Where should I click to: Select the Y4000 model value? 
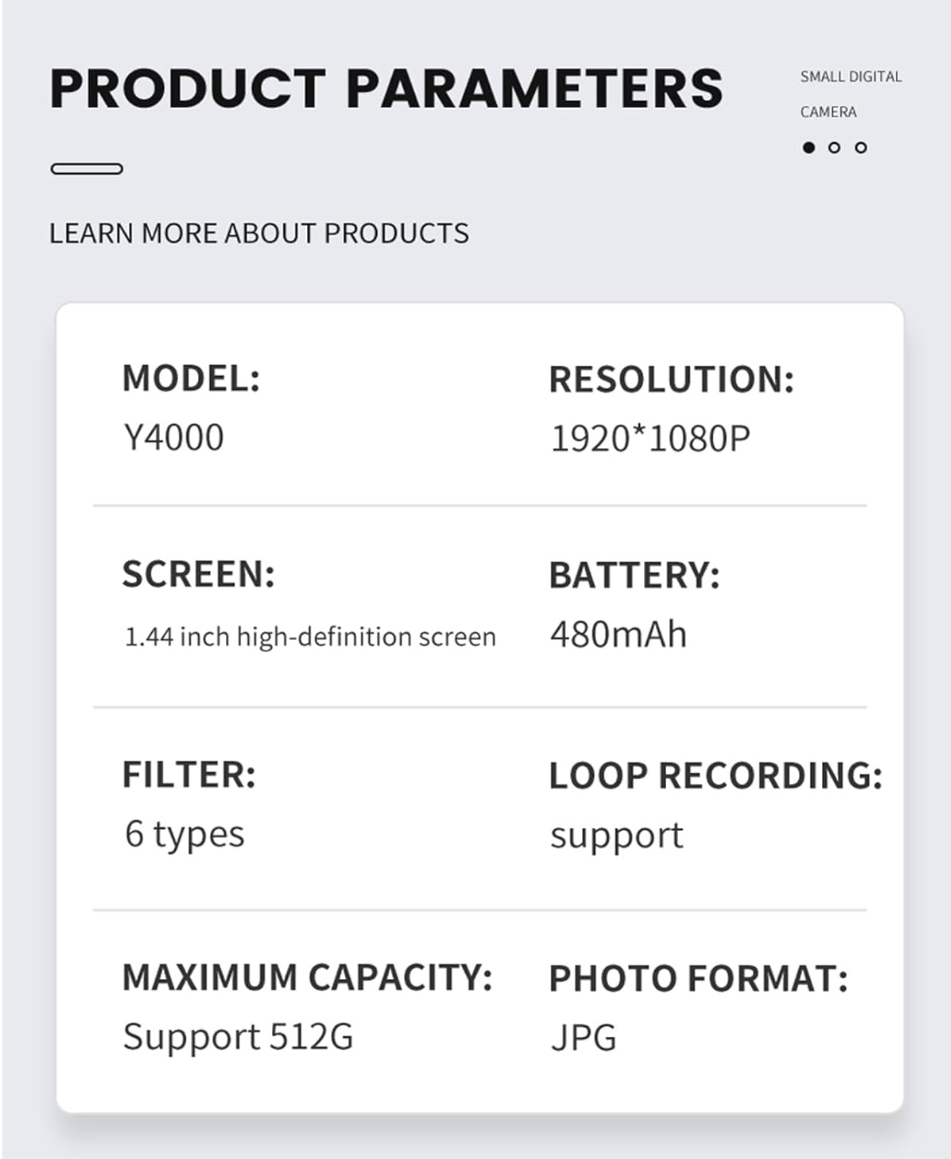173,437
